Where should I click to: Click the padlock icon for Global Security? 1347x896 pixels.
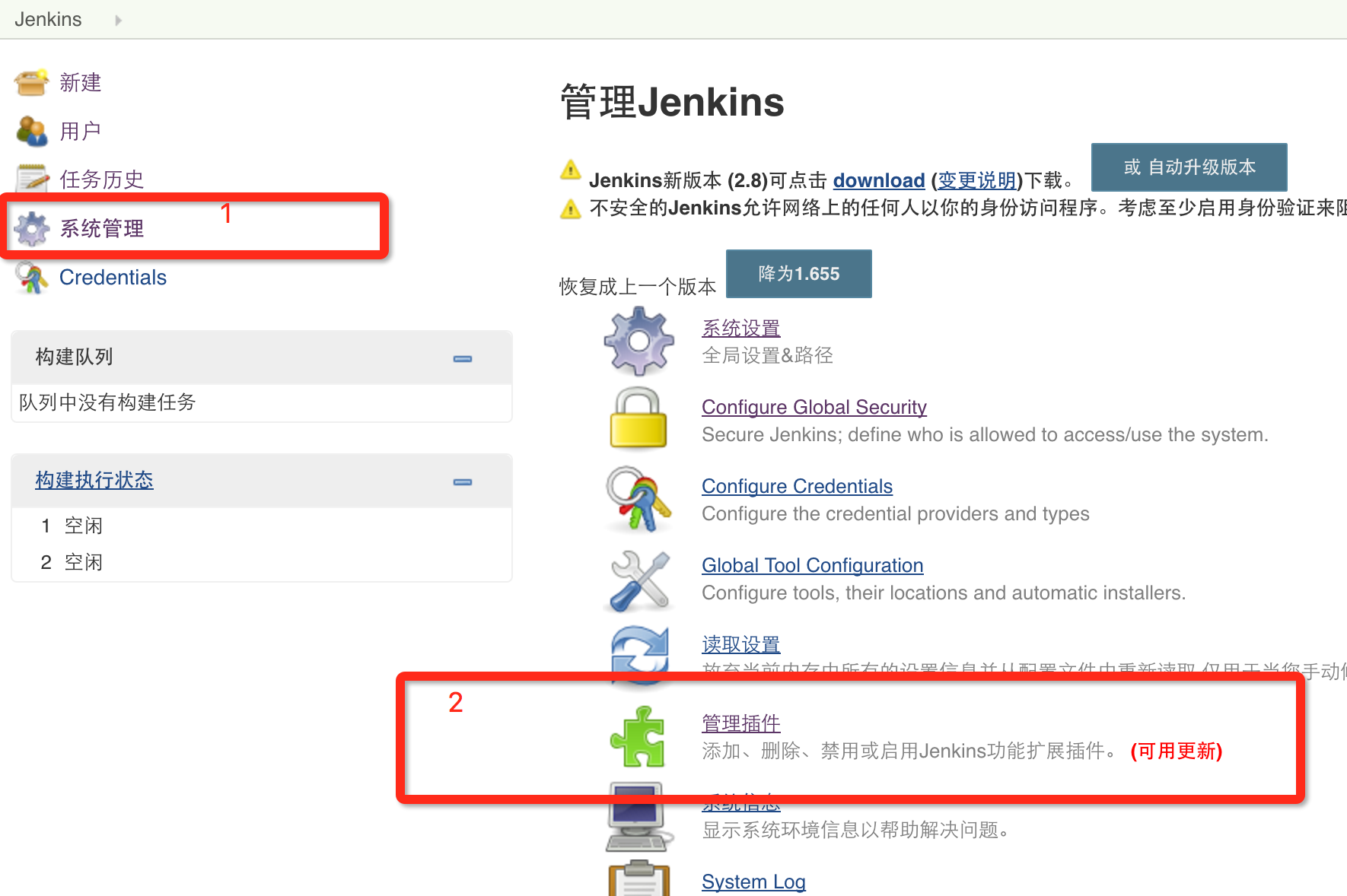(x=638, y=419)
